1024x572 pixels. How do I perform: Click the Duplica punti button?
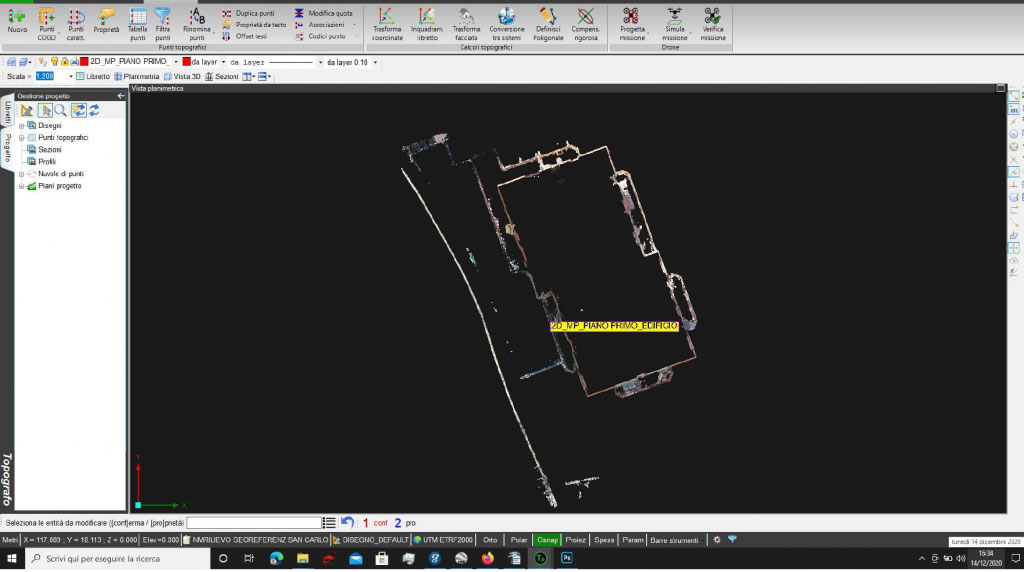click(x=248, y=13)
